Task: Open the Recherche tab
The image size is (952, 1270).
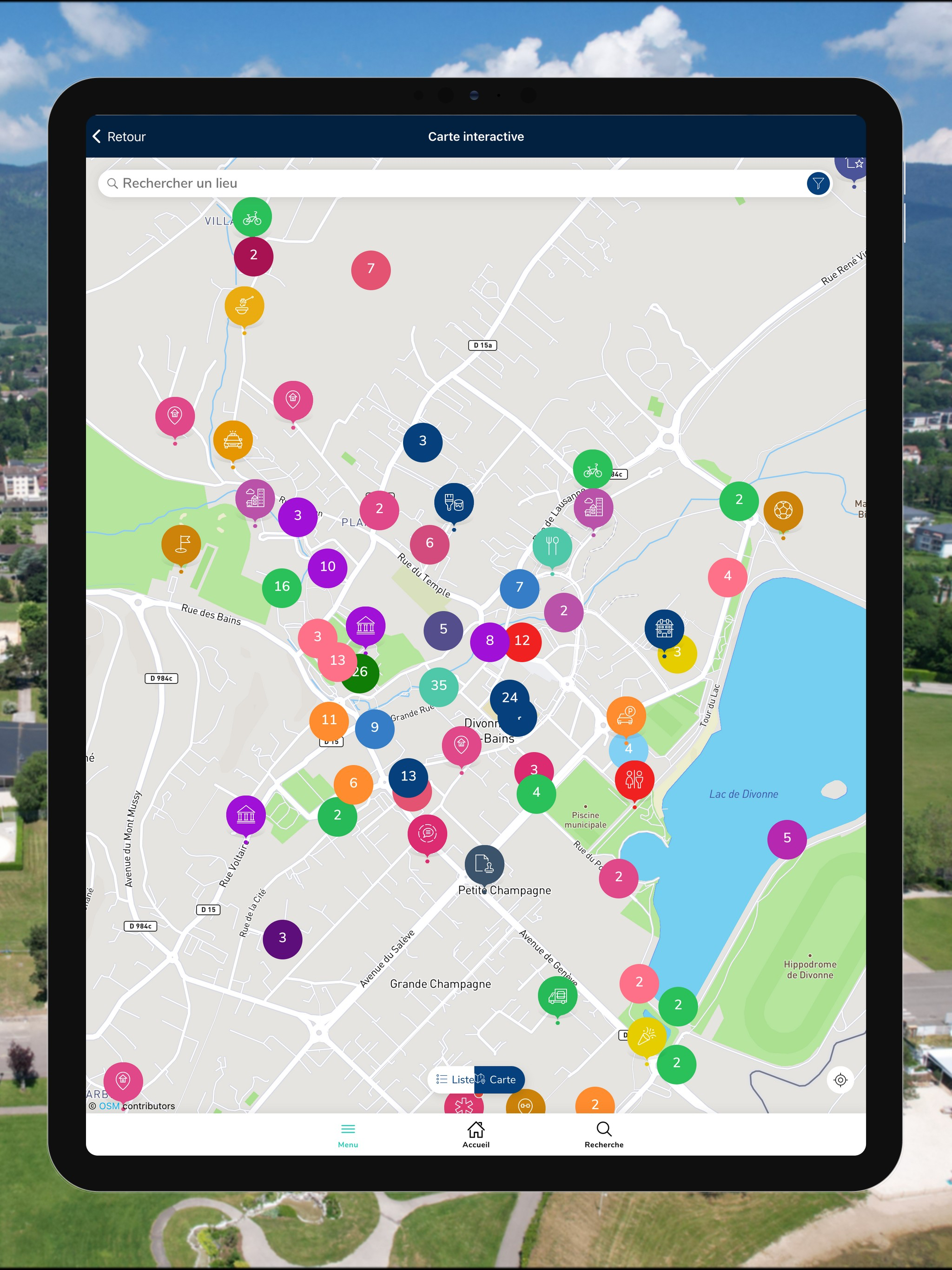Action: tap(604, 1135)
